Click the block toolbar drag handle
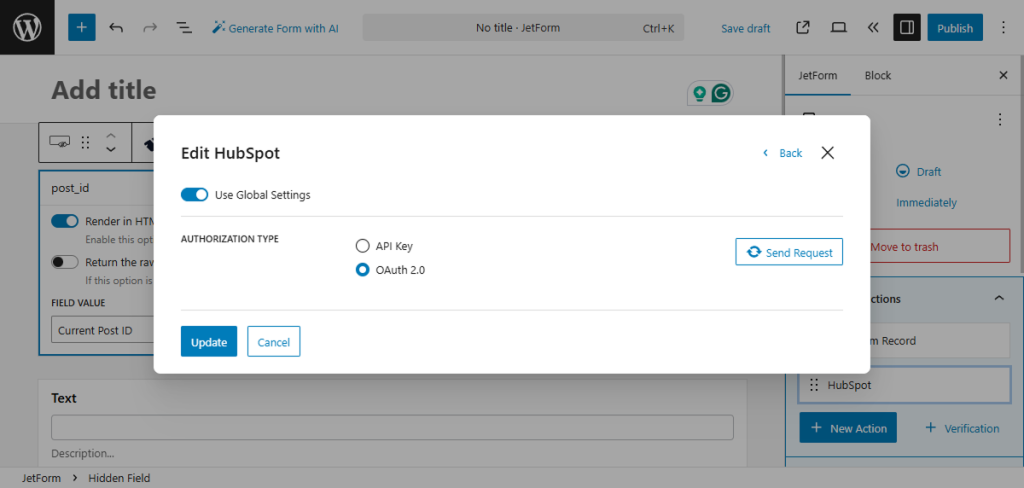This screenshot has height=488, width=1024. [85, 143]
